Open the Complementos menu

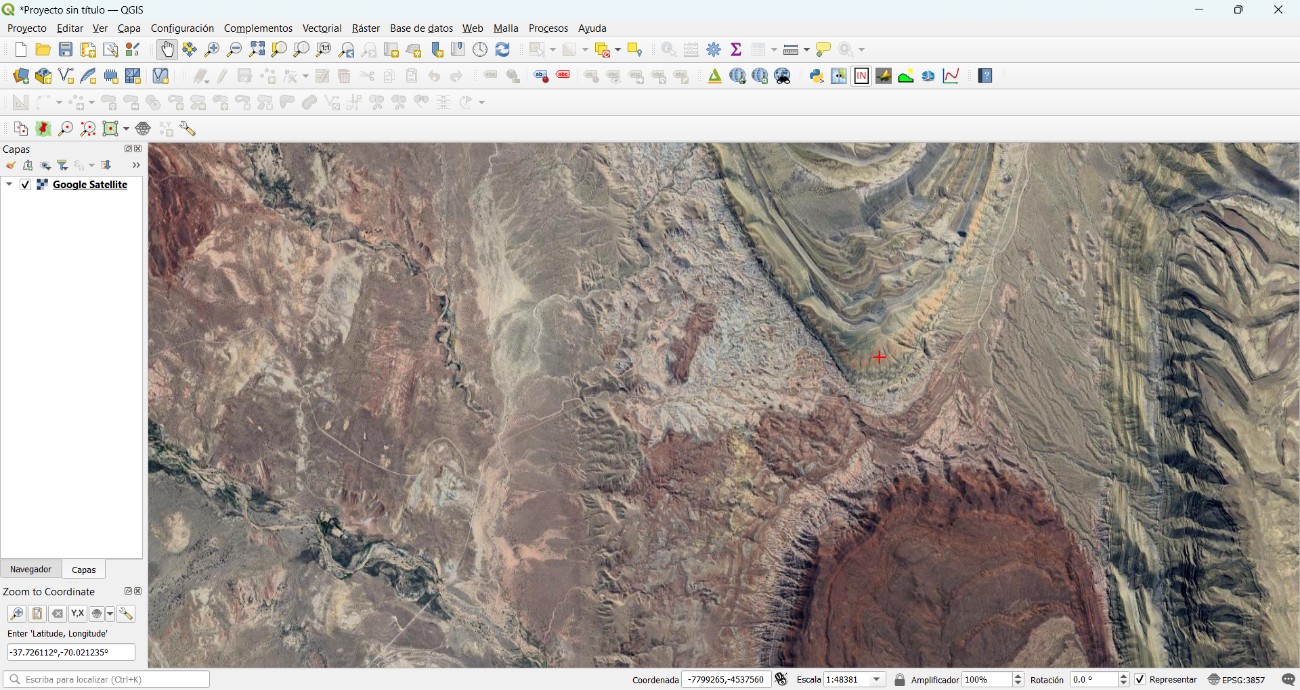258,28
